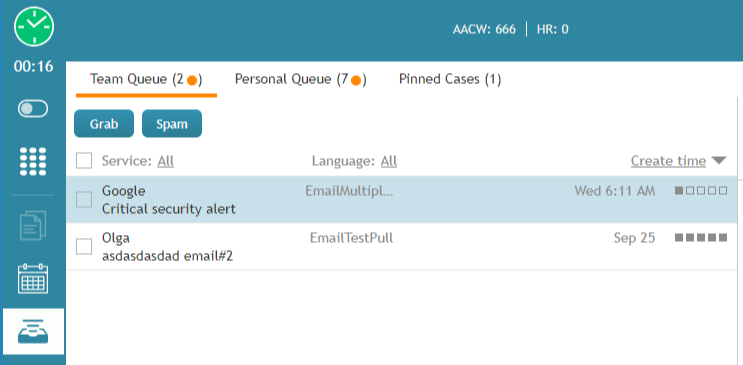
Task: Click the orange dot on Team Queue
Action: point(192,81)
